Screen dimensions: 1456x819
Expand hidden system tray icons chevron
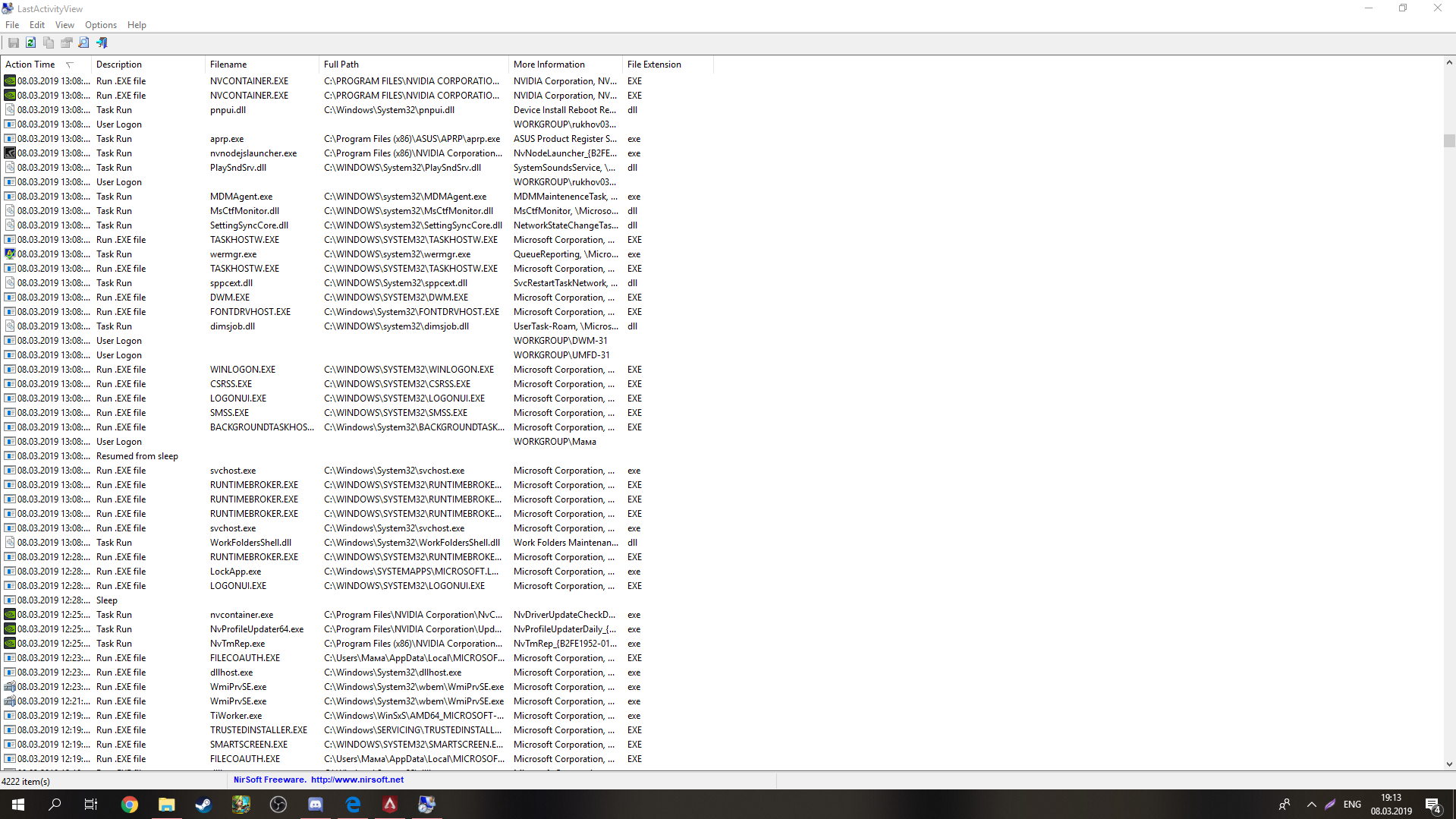(1311, 805)
